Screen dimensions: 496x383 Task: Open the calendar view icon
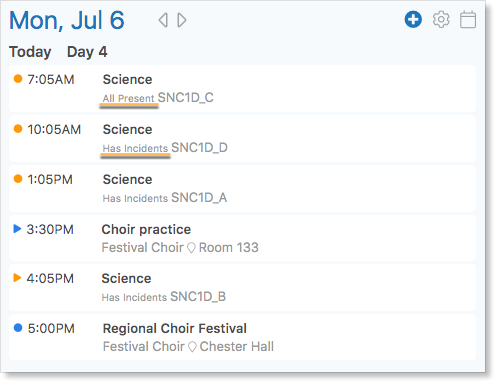point(468,20)
